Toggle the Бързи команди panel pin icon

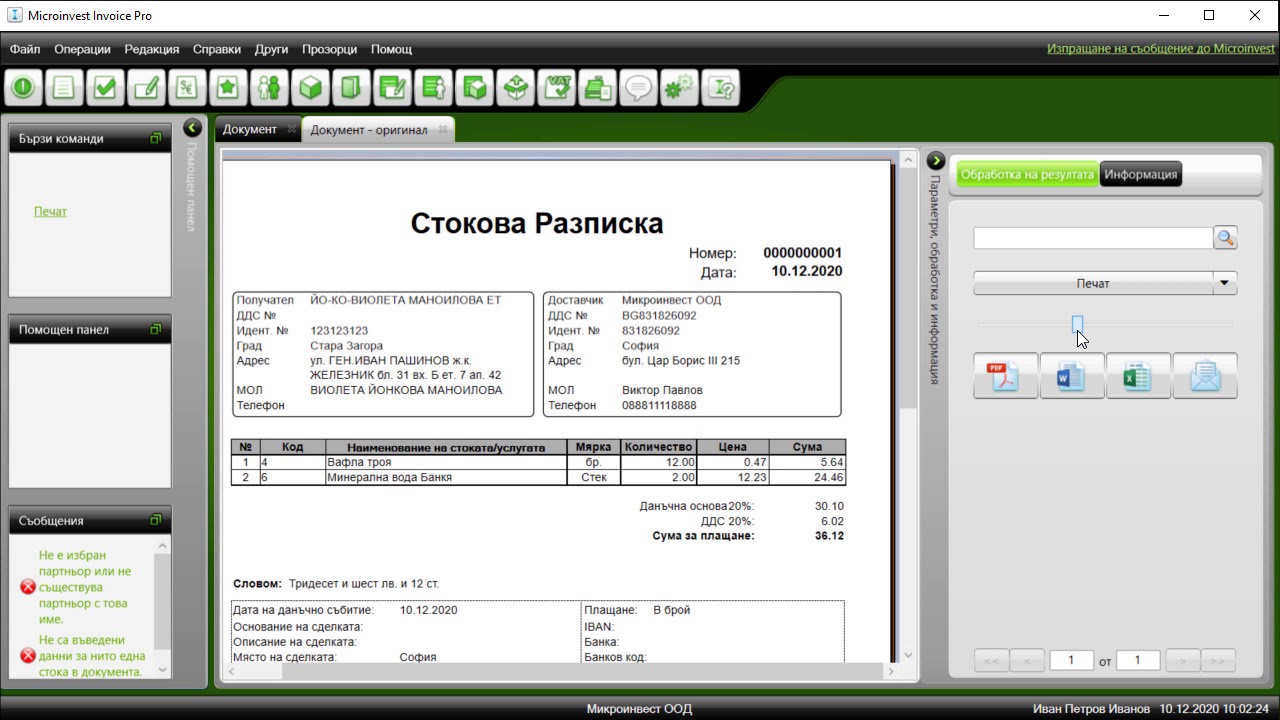click(156, 138)
